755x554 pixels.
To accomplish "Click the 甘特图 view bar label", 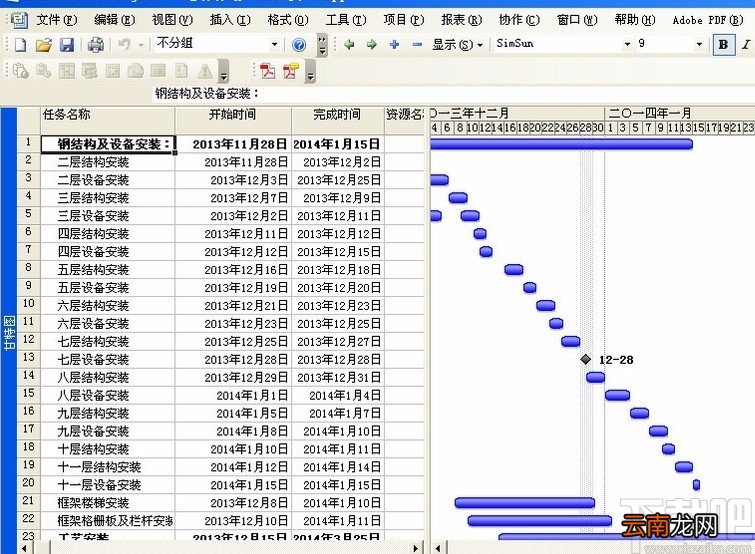I will (9, 333).
